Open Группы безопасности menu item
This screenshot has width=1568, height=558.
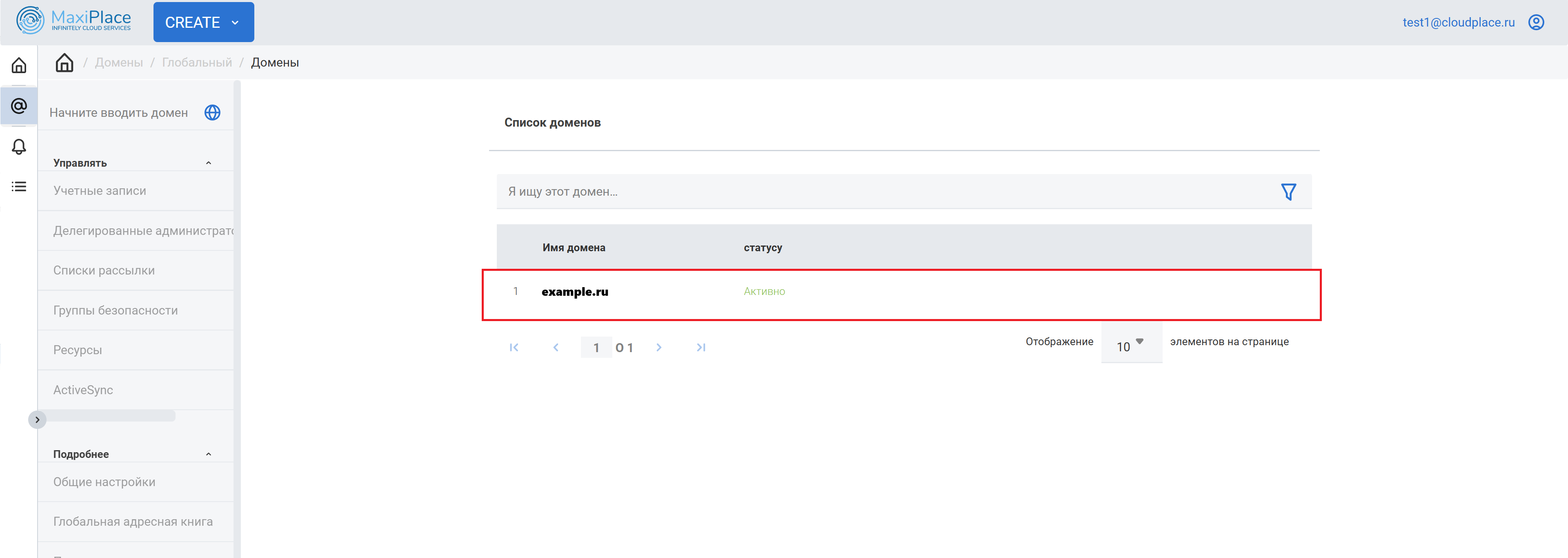(x=116, y=311)
